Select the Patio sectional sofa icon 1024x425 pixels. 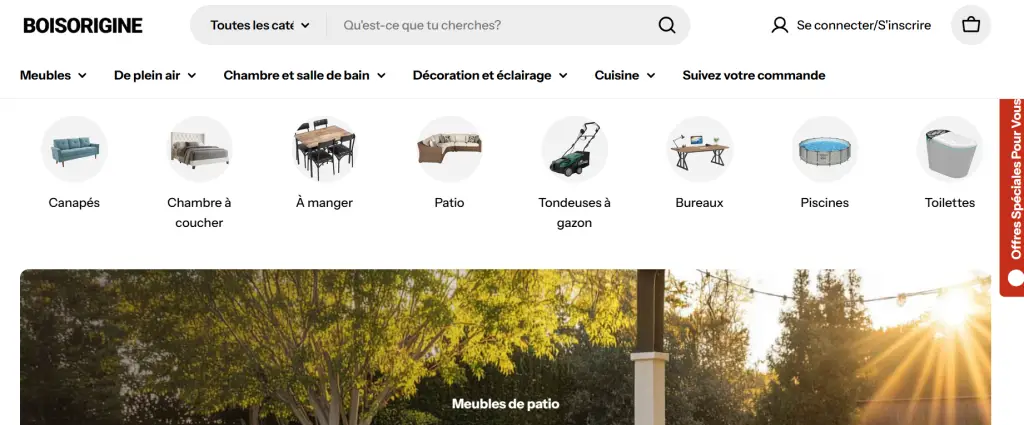(x=449, y=149)
